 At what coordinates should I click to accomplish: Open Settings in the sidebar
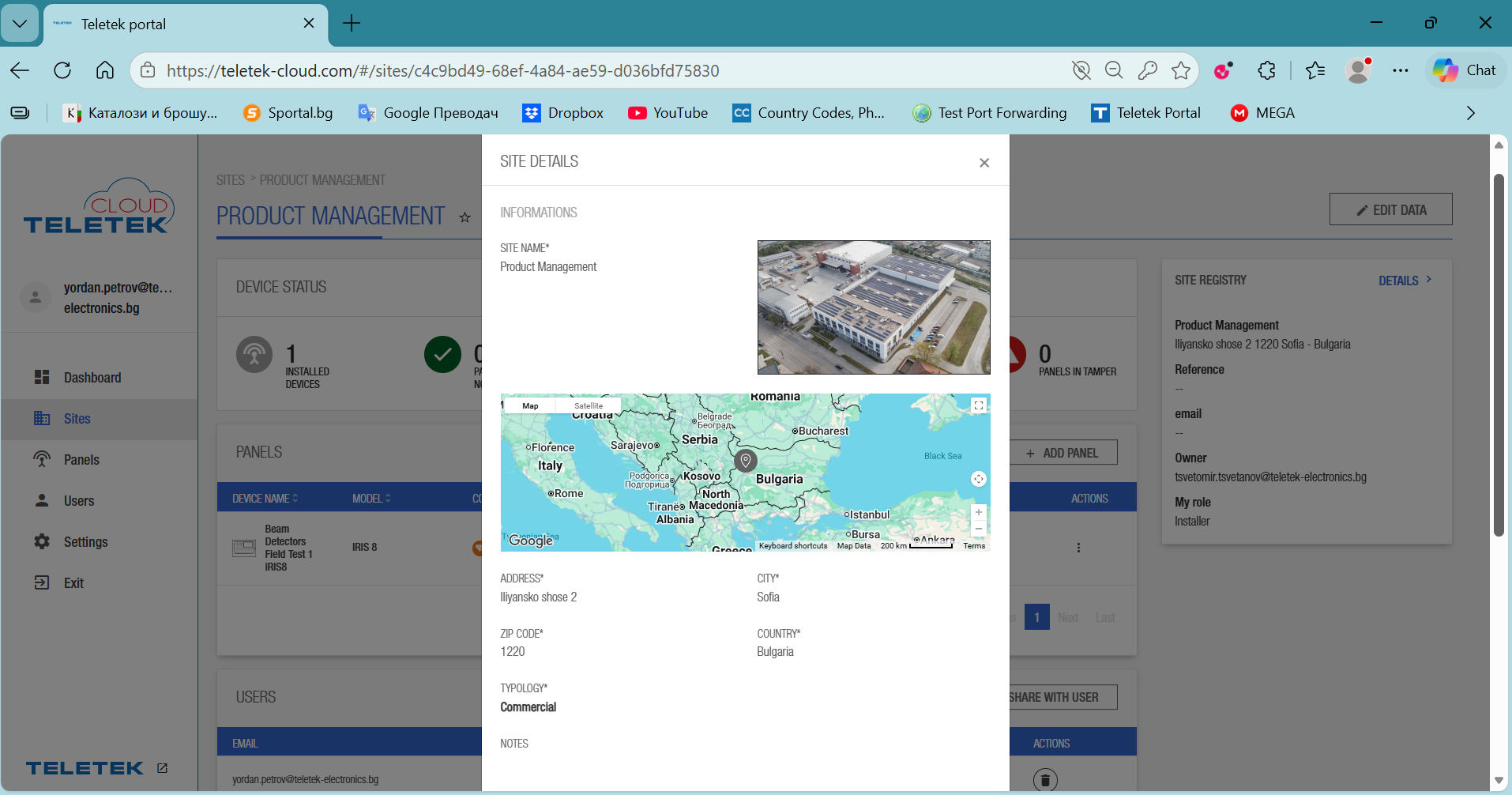point(85,542)
